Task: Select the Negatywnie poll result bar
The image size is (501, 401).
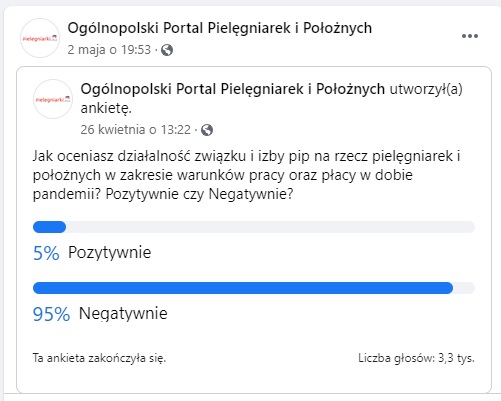Action: click(254, 288)
